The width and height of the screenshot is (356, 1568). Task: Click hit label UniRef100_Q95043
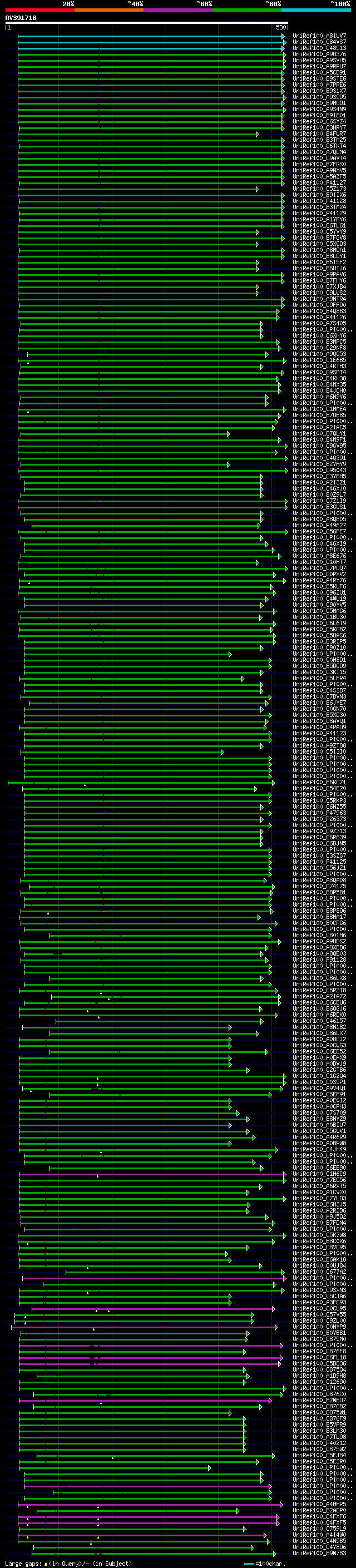click(x=319, y=471)
